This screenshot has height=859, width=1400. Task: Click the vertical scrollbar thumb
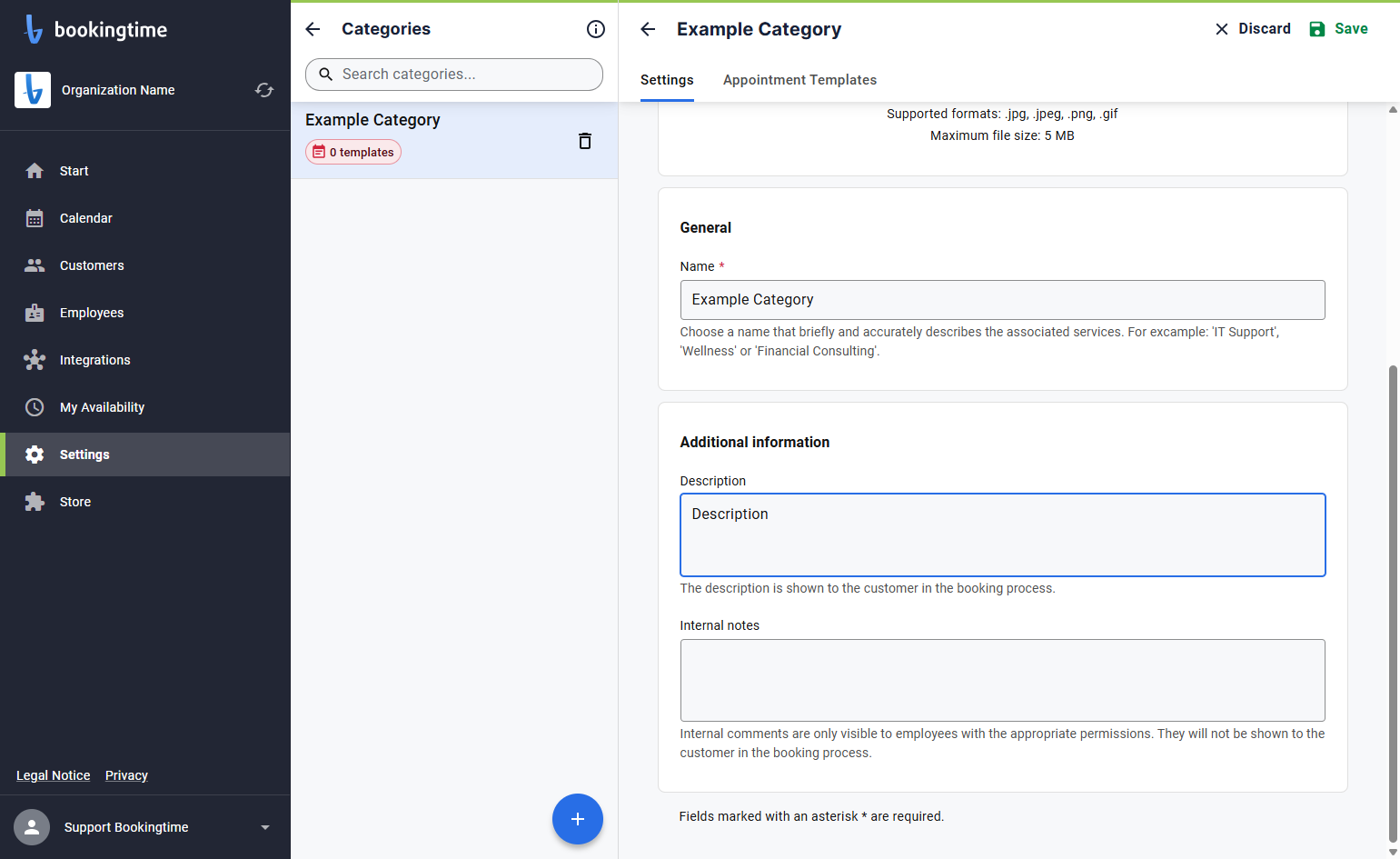click(1394, 604)
